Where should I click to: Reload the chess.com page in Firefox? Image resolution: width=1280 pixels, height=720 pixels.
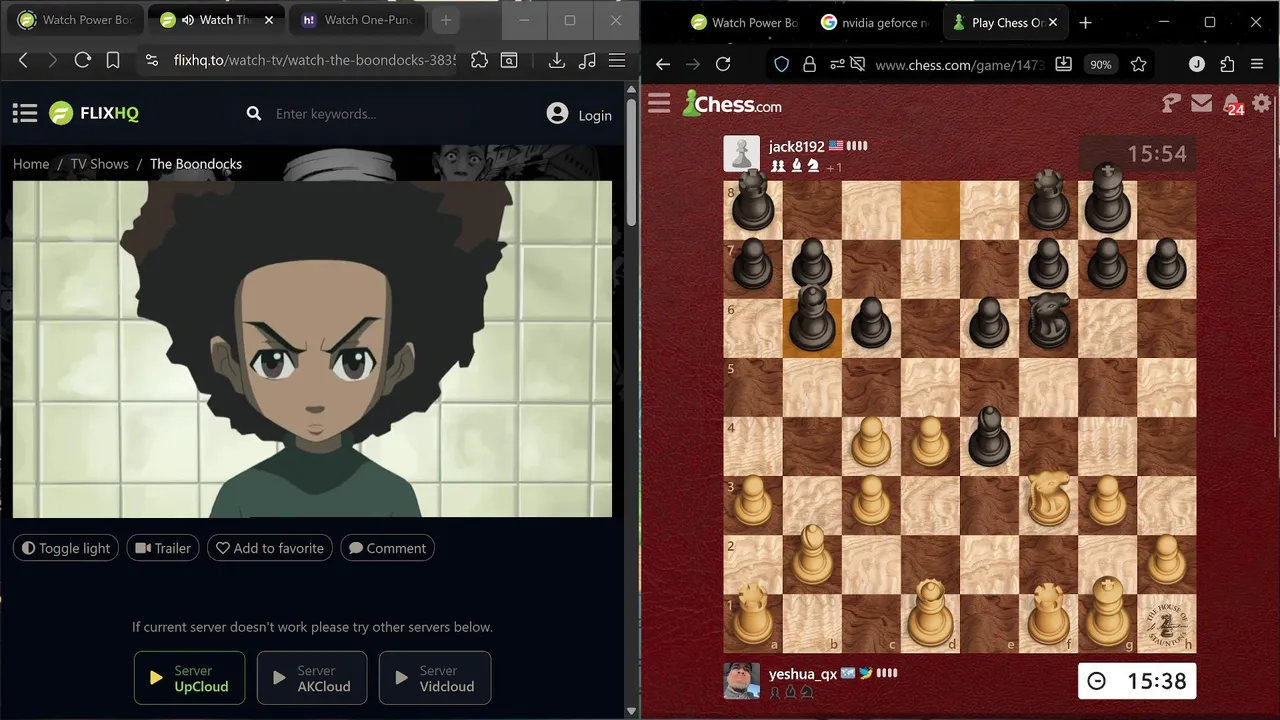[x=723, y=64]
